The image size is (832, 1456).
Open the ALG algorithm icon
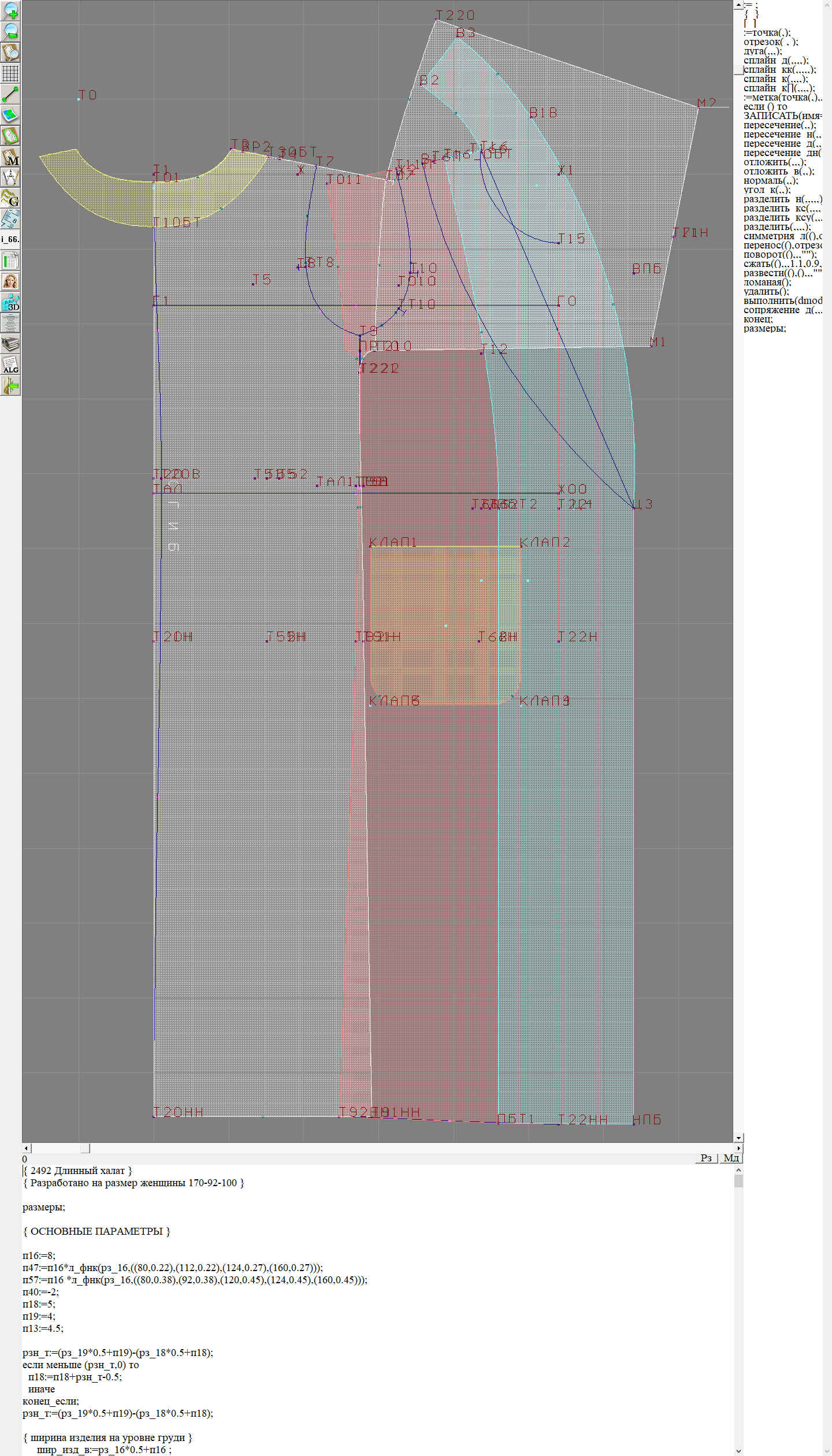pos(10,365)
